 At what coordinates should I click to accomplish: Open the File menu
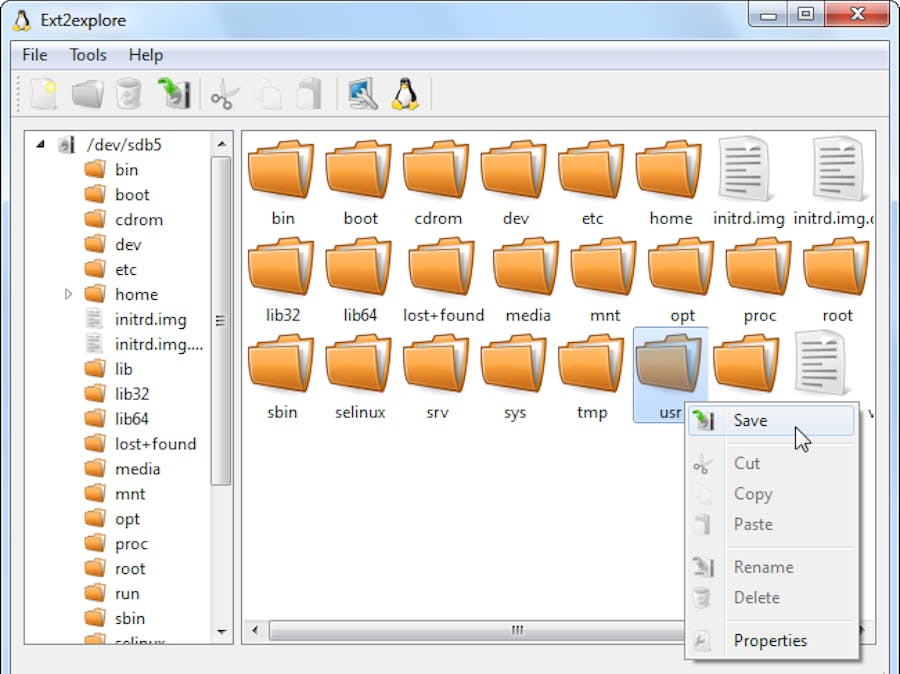(33, 55)
